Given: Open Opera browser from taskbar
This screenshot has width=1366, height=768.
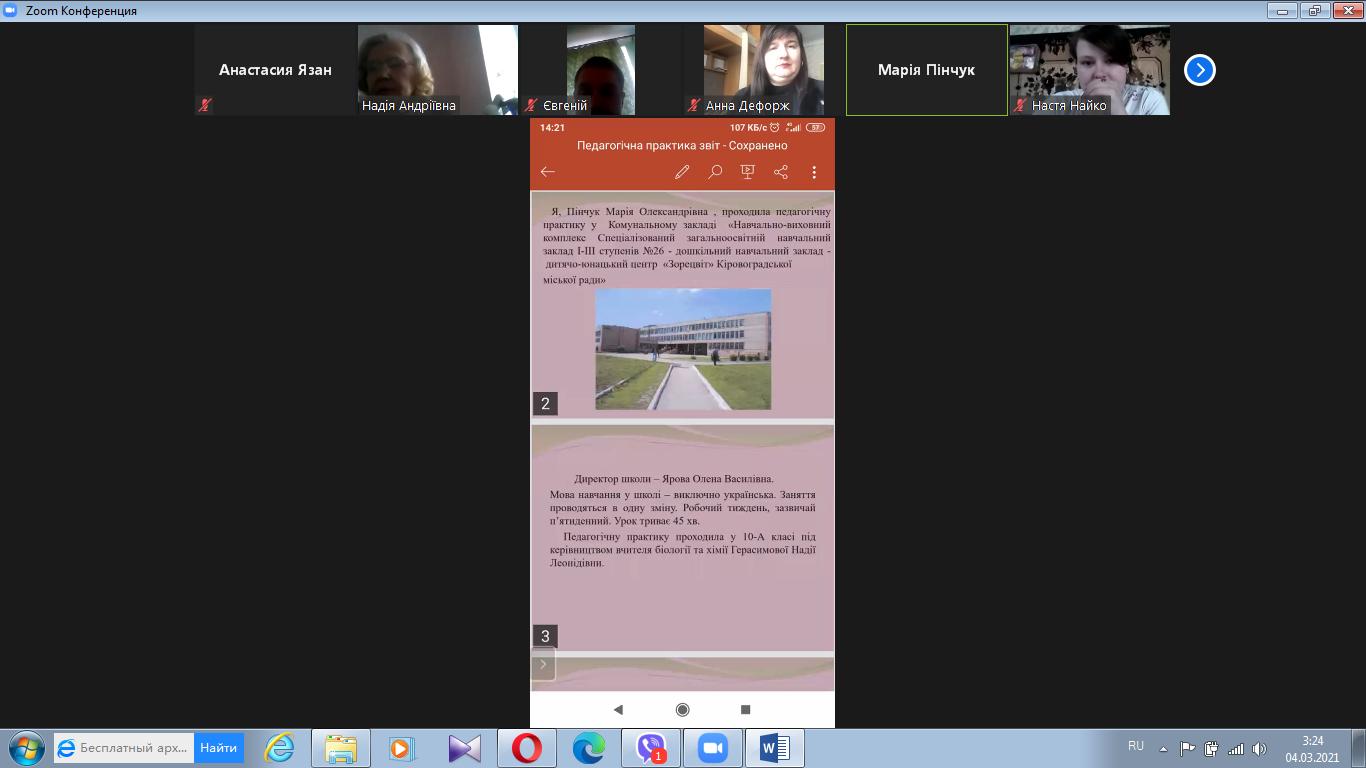Looking at the screenshot, I should click(x=527, y=748).
